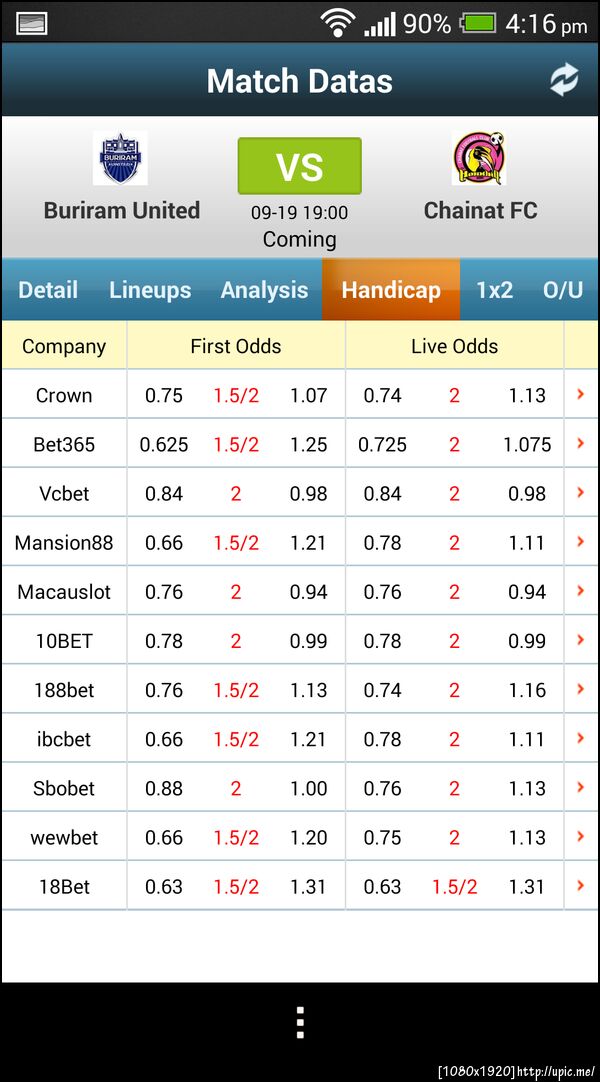Expand the Bet365 odds row arrow
600x1082 pixels.
(580, 444)
